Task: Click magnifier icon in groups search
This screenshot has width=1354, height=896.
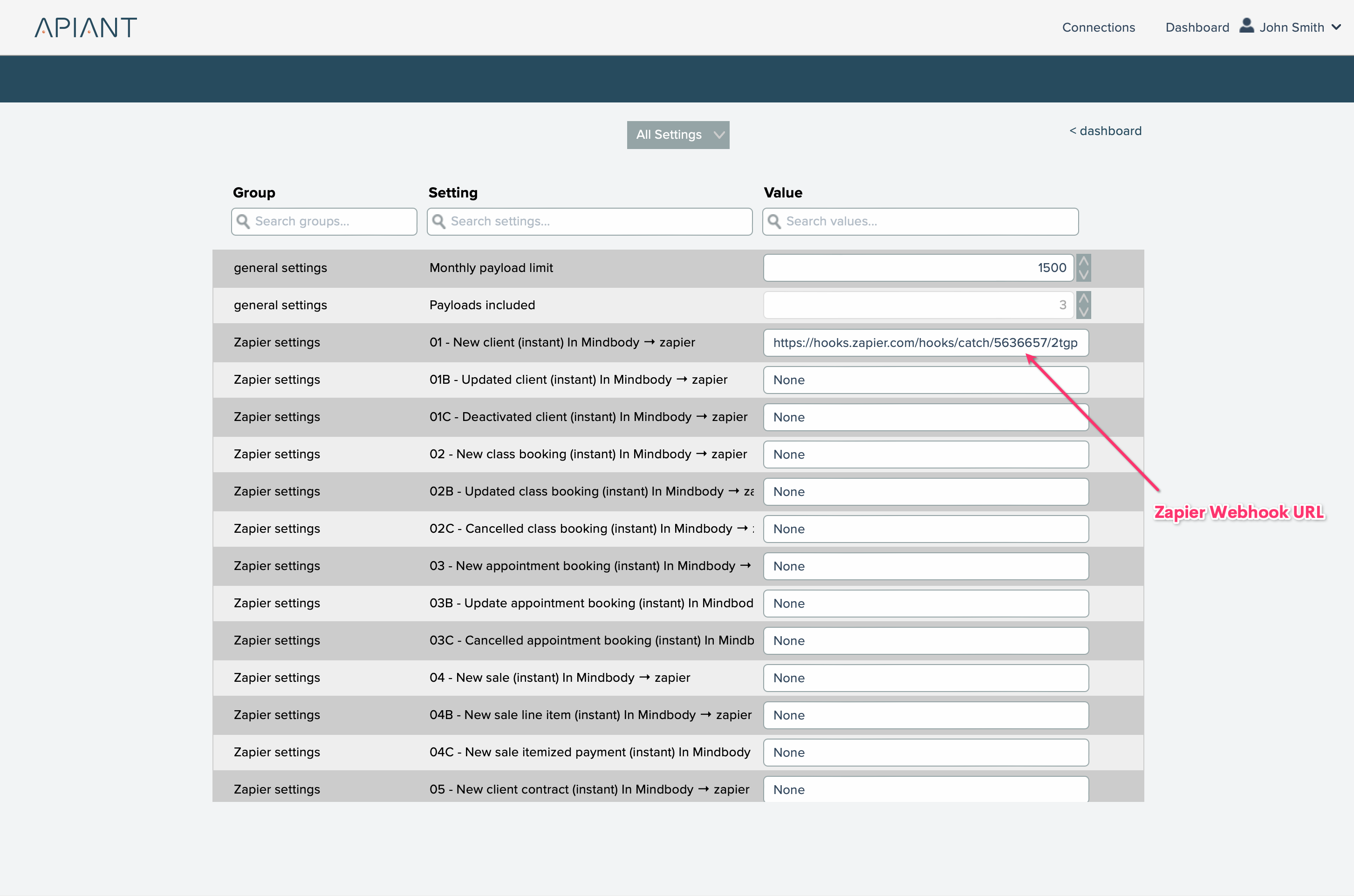Action: click(x=243, y=222)
